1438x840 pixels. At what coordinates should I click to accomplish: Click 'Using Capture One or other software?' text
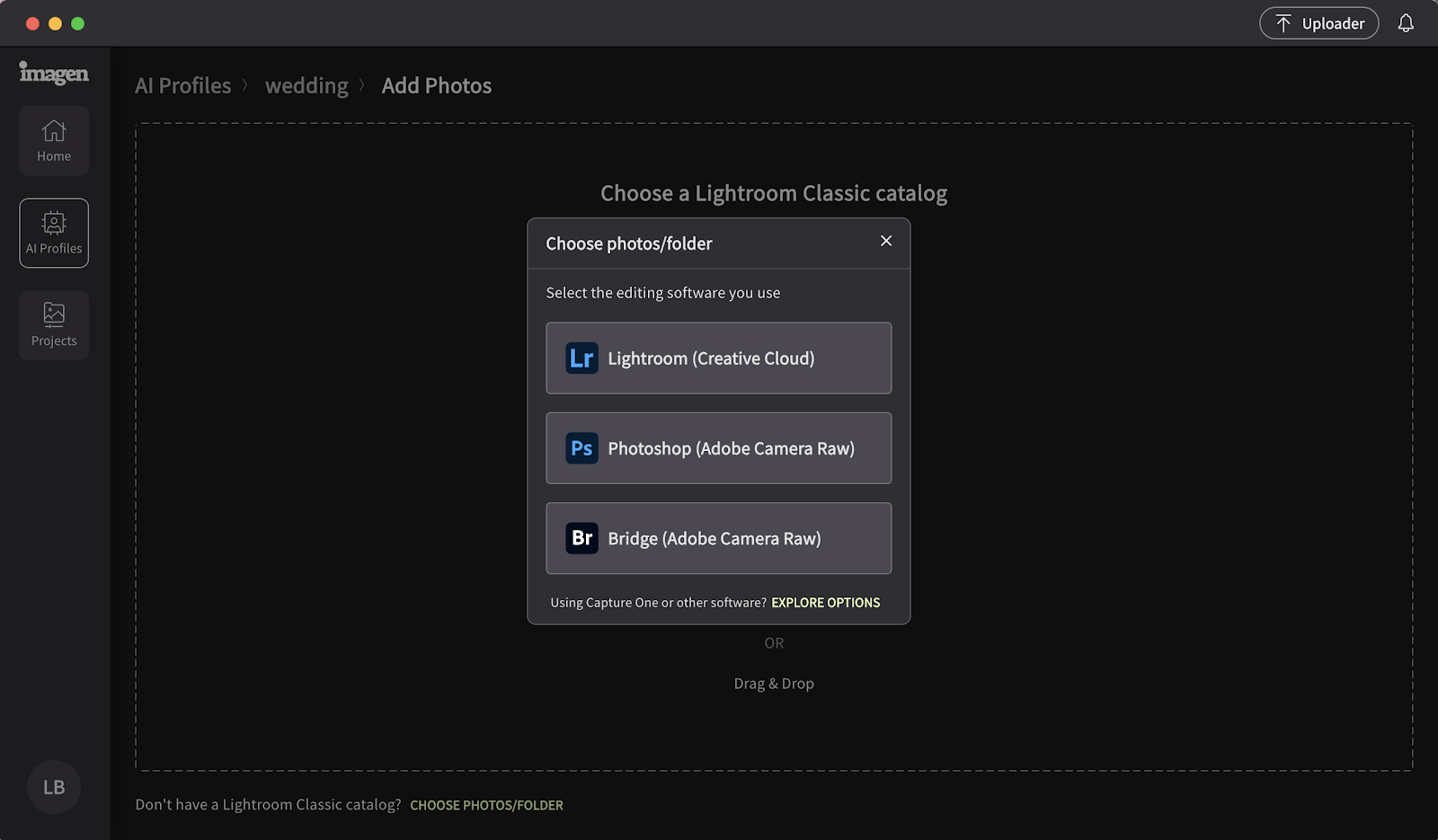click(x=659, y=603)
